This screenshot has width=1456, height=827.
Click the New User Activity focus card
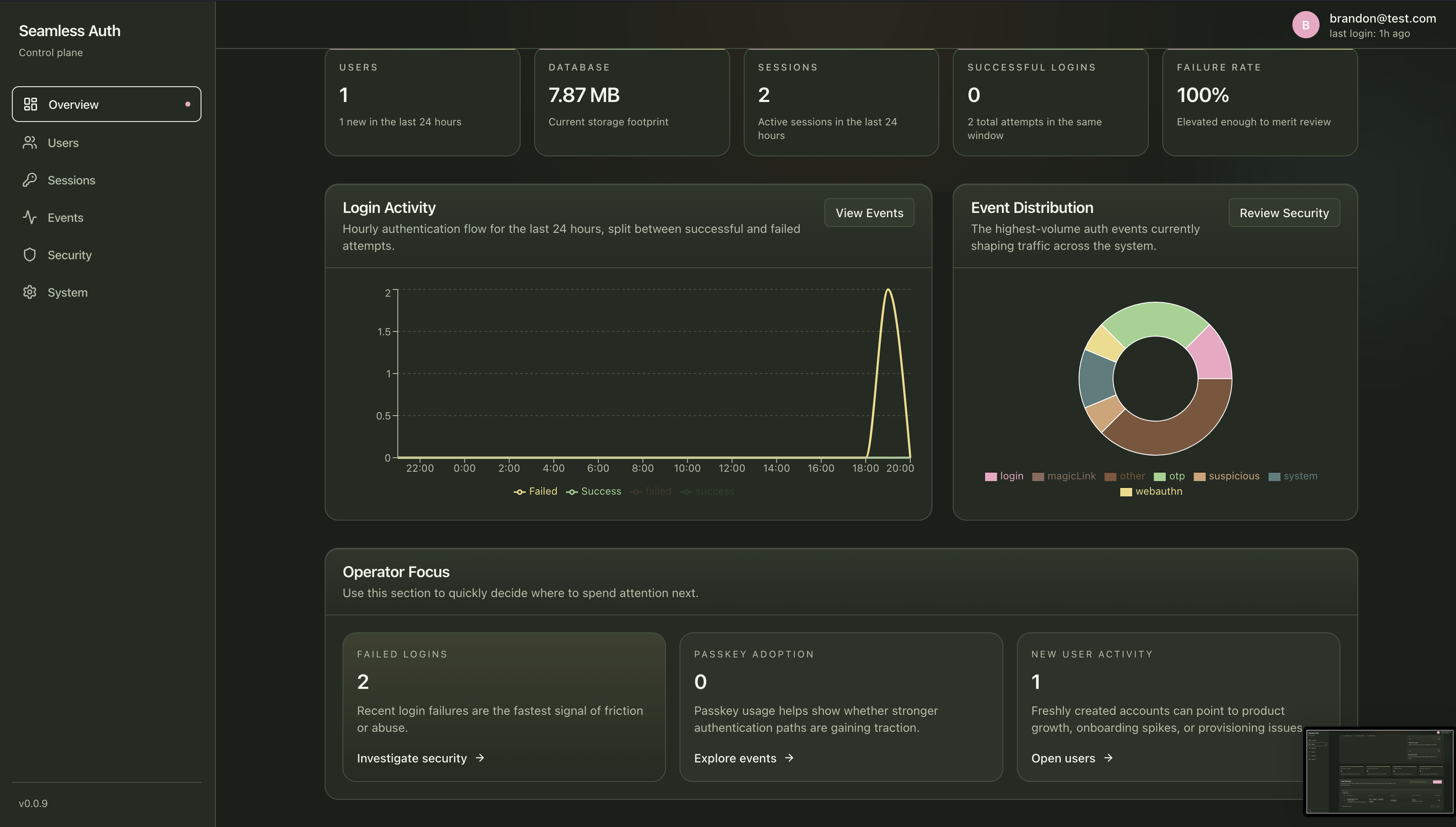point(1178,707)
